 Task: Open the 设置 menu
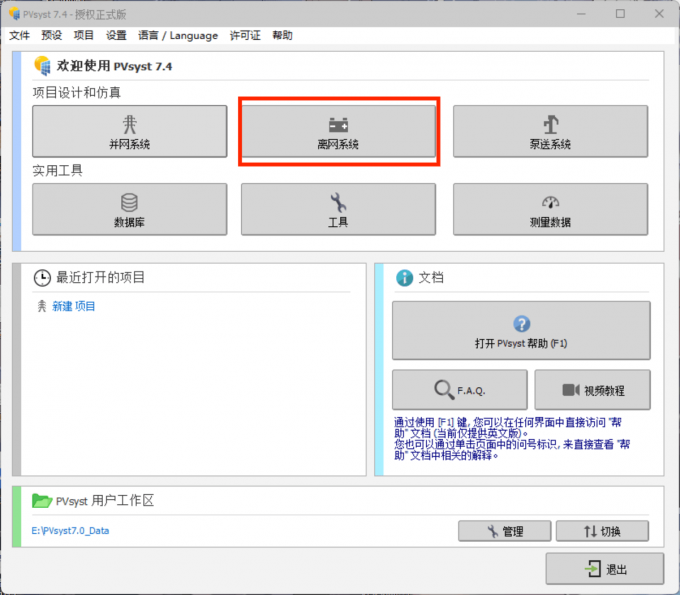[116, 35]
